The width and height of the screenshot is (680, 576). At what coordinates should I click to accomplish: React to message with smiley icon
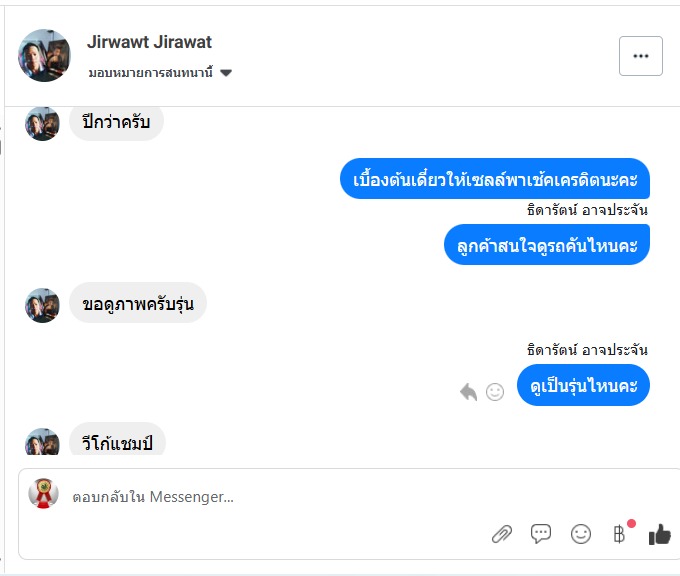pyautogui.click(x=495, y=392)
